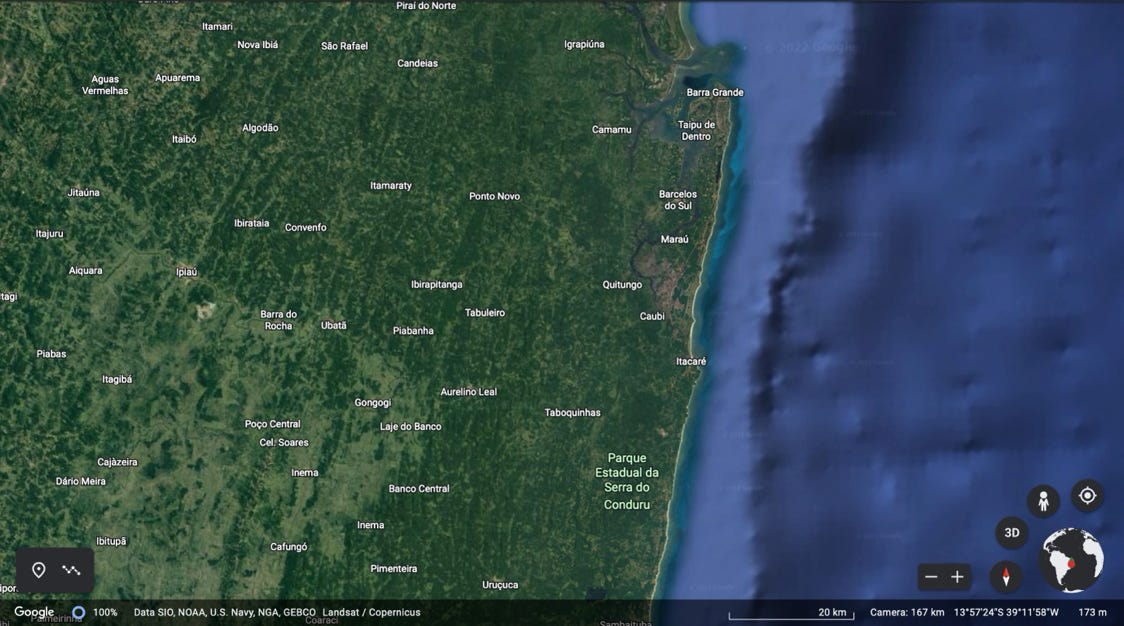Click the 173 m elevation readout
Viewport: 1124px width, 626px height.
tap(1092, 612)
